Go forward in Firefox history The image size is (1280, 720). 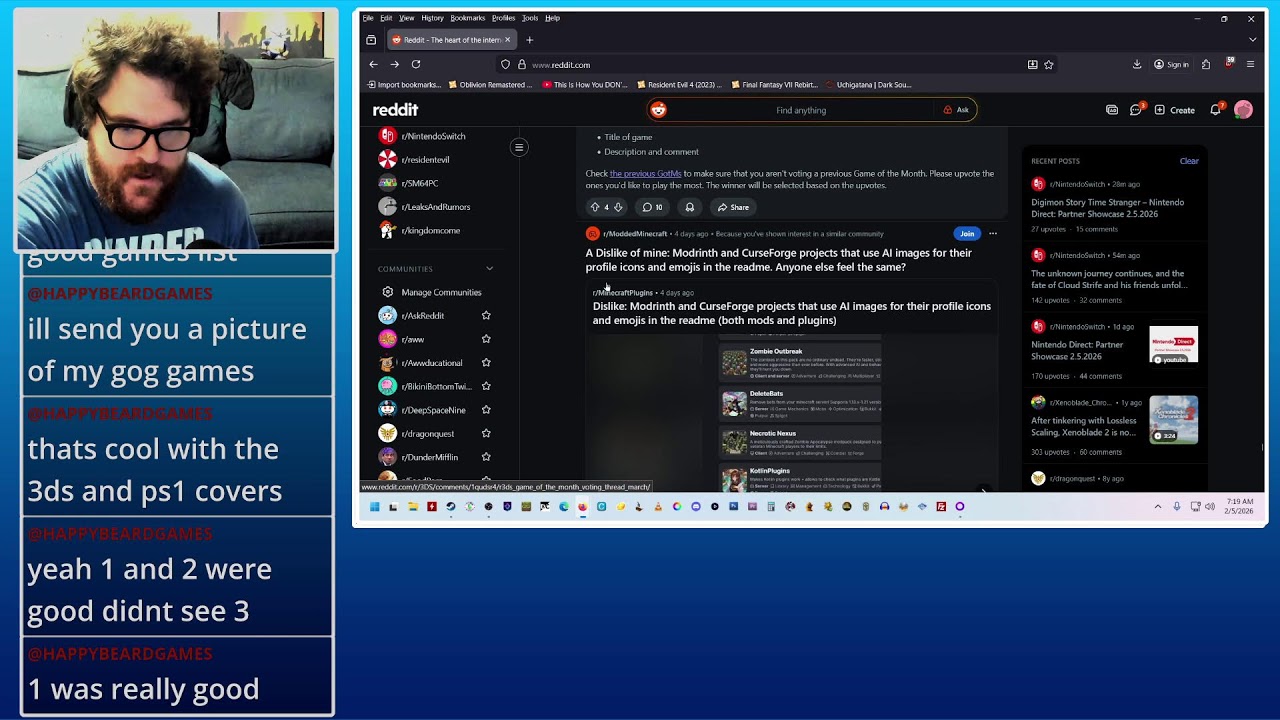pyautogui.click(x=395, y=64)
